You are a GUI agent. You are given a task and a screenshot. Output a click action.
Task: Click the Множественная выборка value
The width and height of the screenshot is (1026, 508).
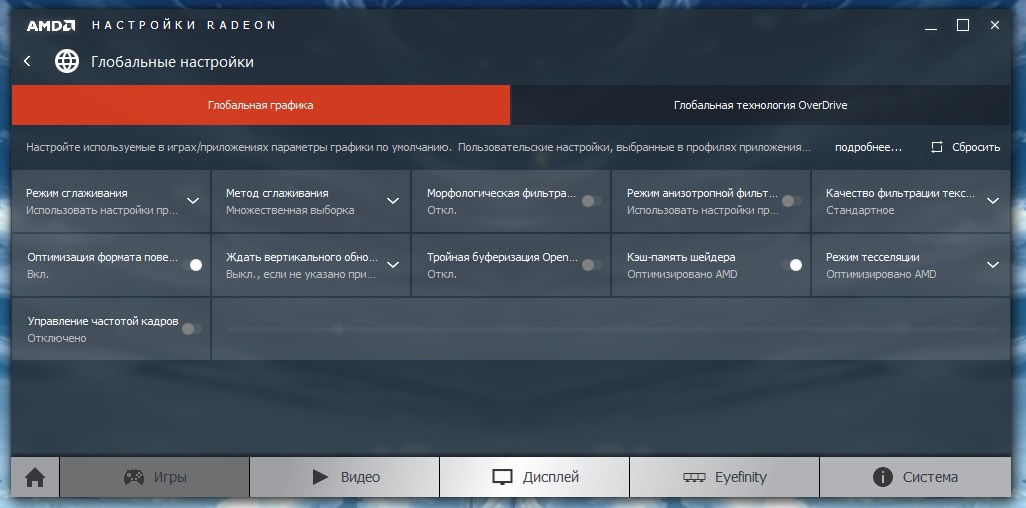point(290,210)
